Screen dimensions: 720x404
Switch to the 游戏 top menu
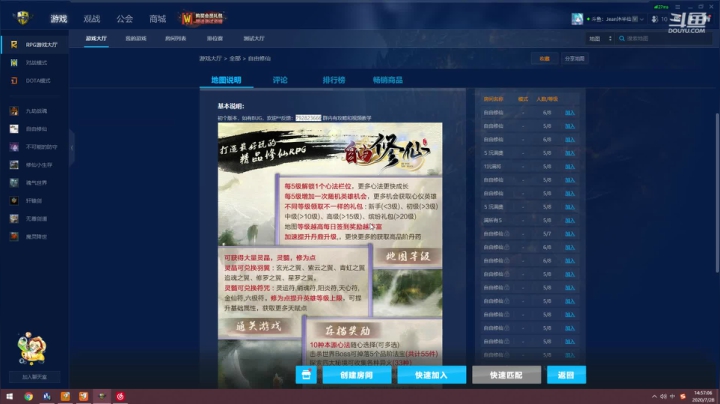click(59, 19)
